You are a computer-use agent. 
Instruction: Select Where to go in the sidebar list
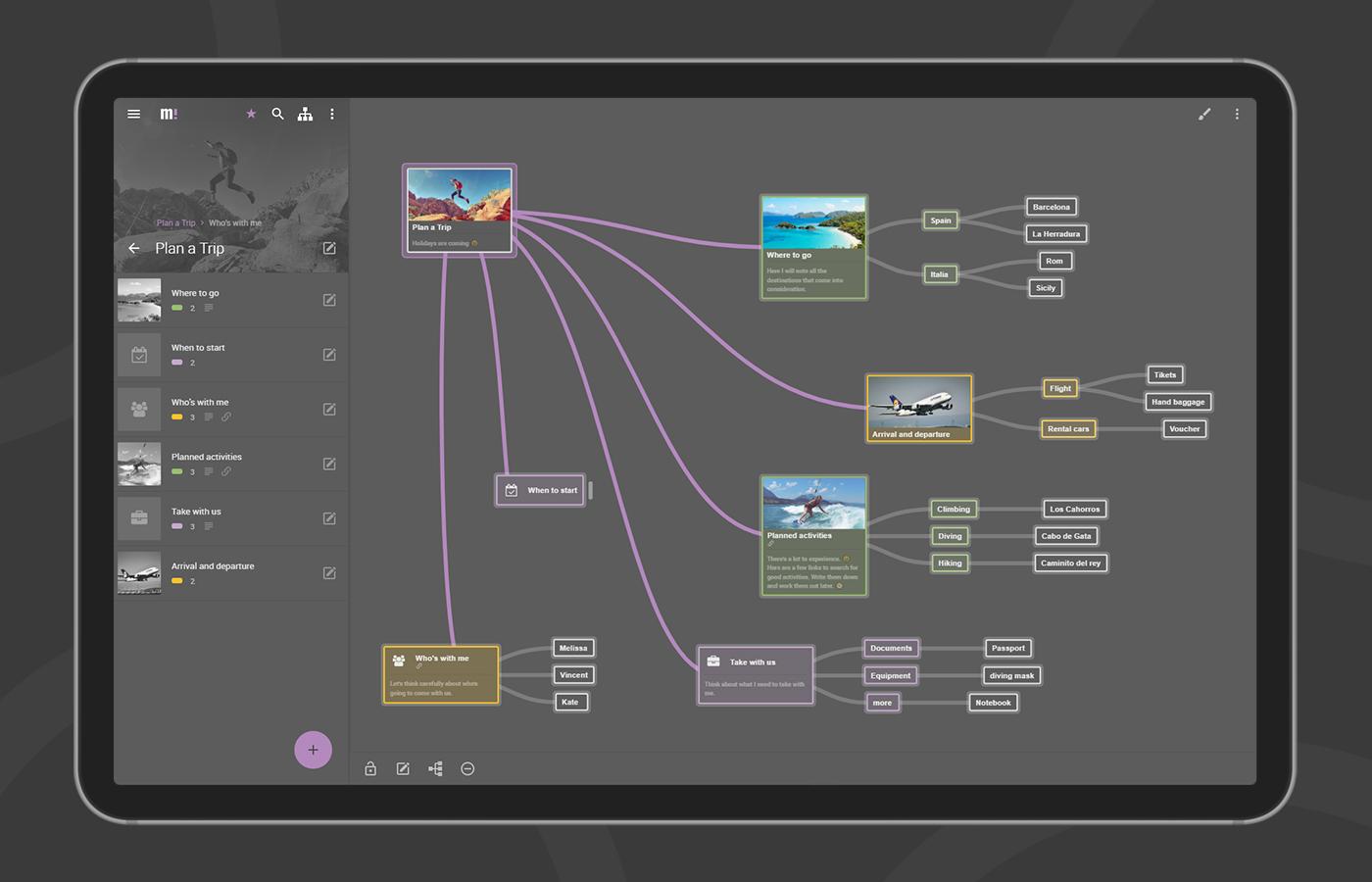point(231,300)
